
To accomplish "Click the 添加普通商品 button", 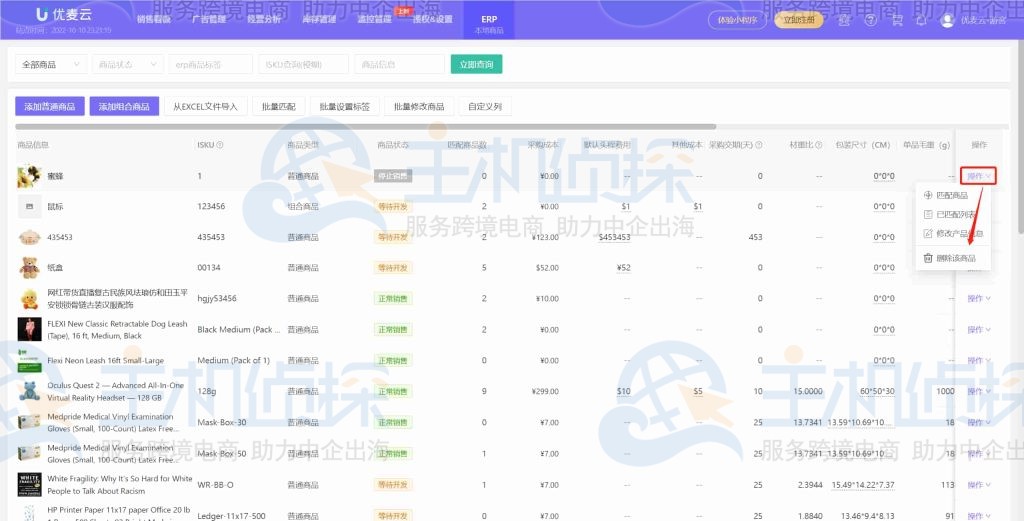I will [49, 106].
